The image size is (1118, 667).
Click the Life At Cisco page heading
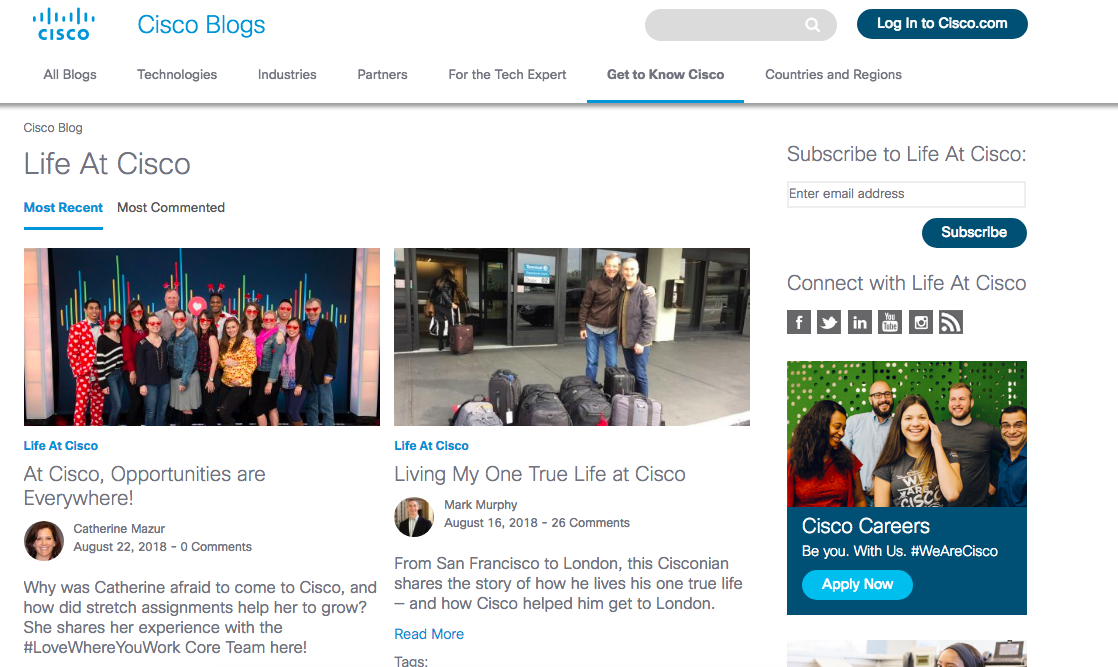click(107, 164)
